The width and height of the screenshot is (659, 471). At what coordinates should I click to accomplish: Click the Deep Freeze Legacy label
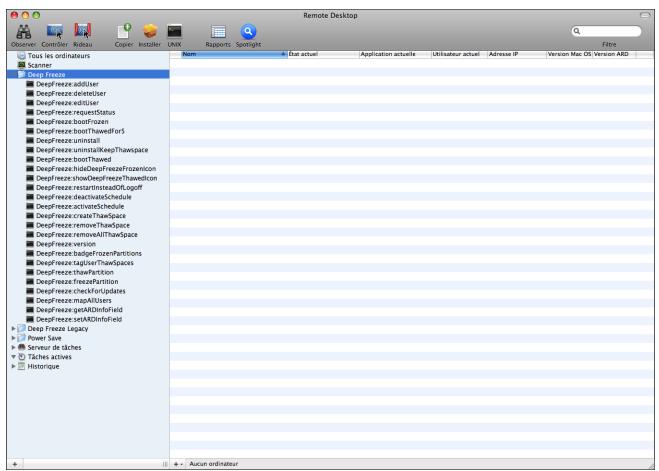point(58,329)
